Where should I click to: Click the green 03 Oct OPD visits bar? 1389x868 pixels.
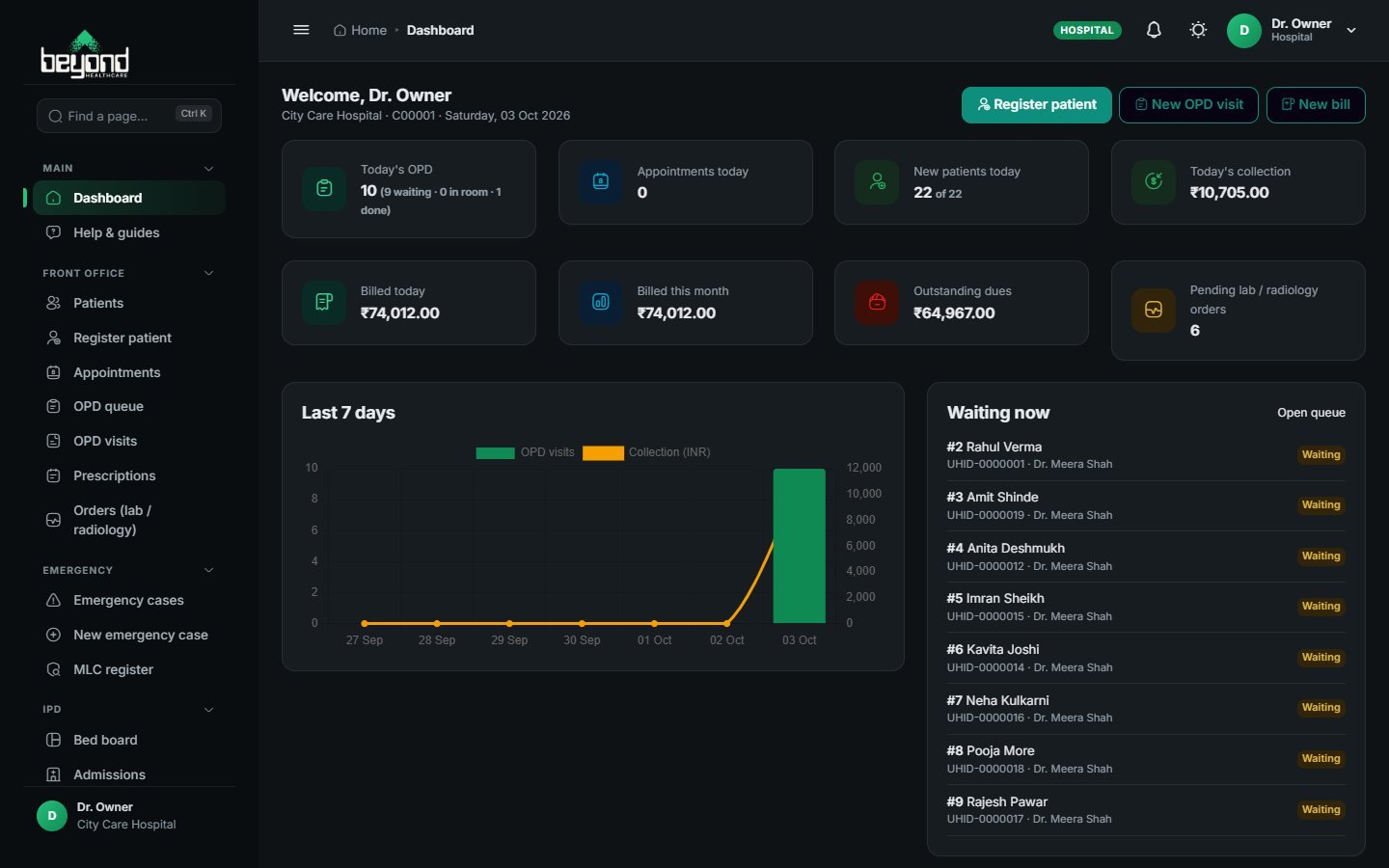coord(800,546)
